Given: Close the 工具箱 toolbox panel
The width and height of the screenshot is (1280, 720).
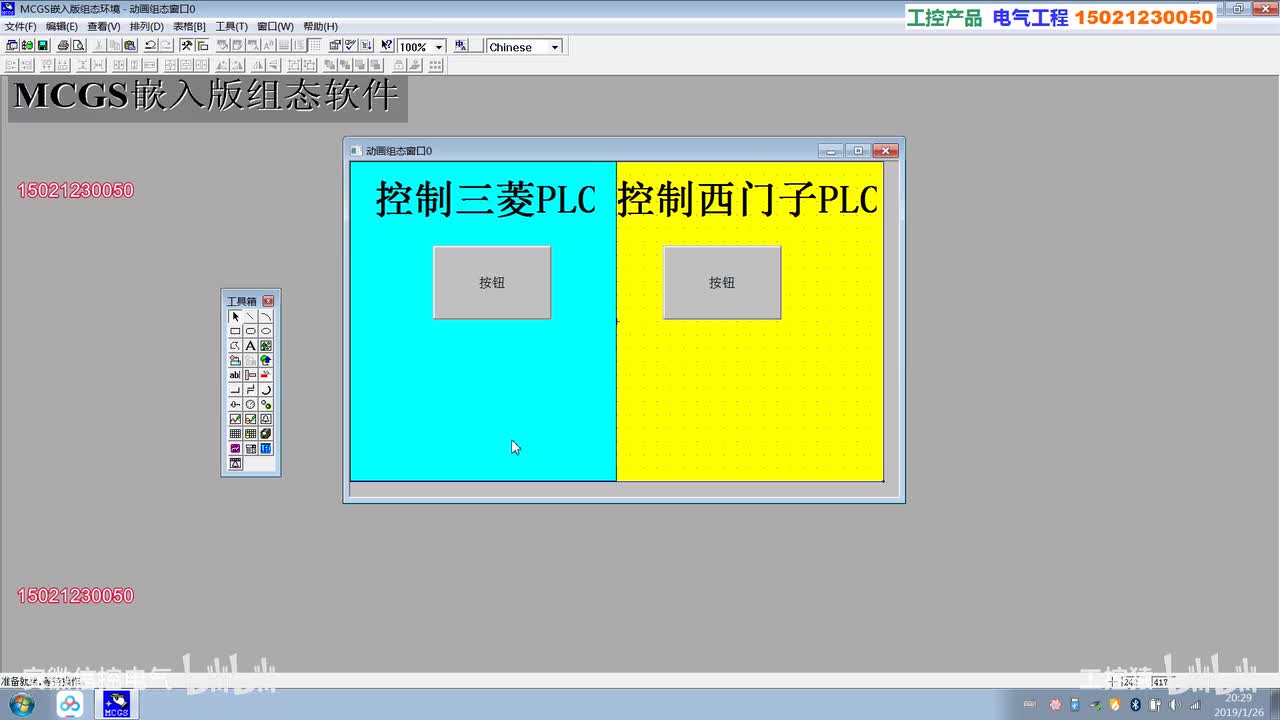Looking at the screenshot, I should [268, 301].
